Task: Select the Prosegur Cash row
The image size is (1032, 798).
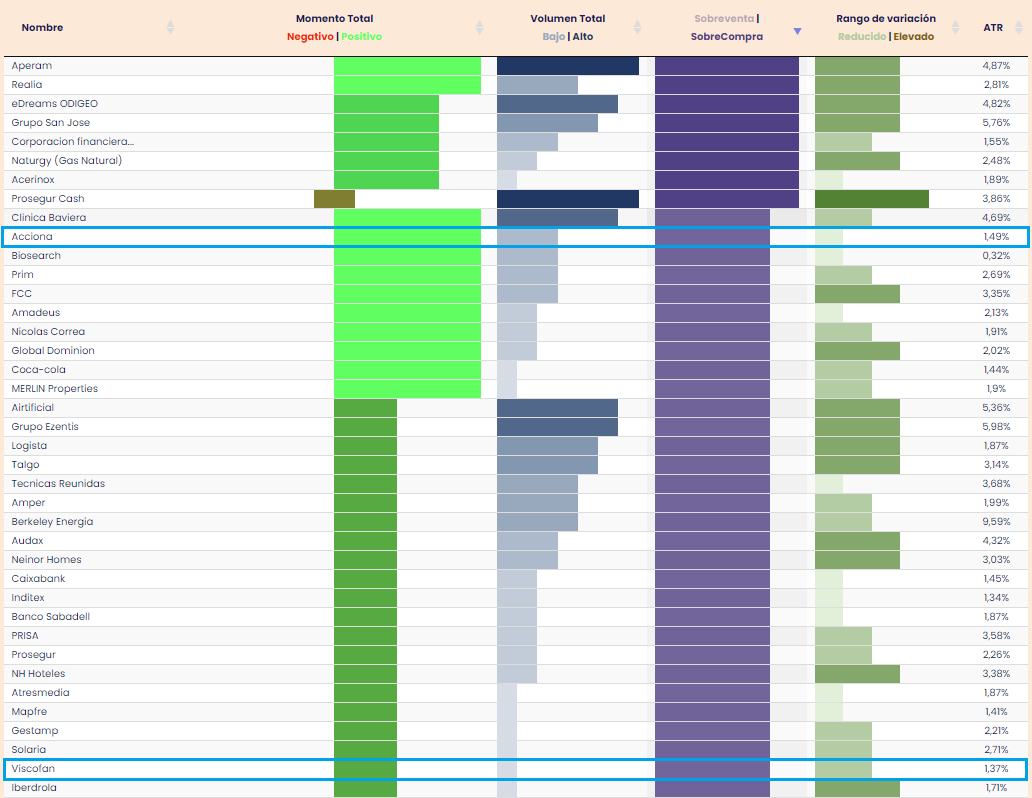Action: point(48,199)
